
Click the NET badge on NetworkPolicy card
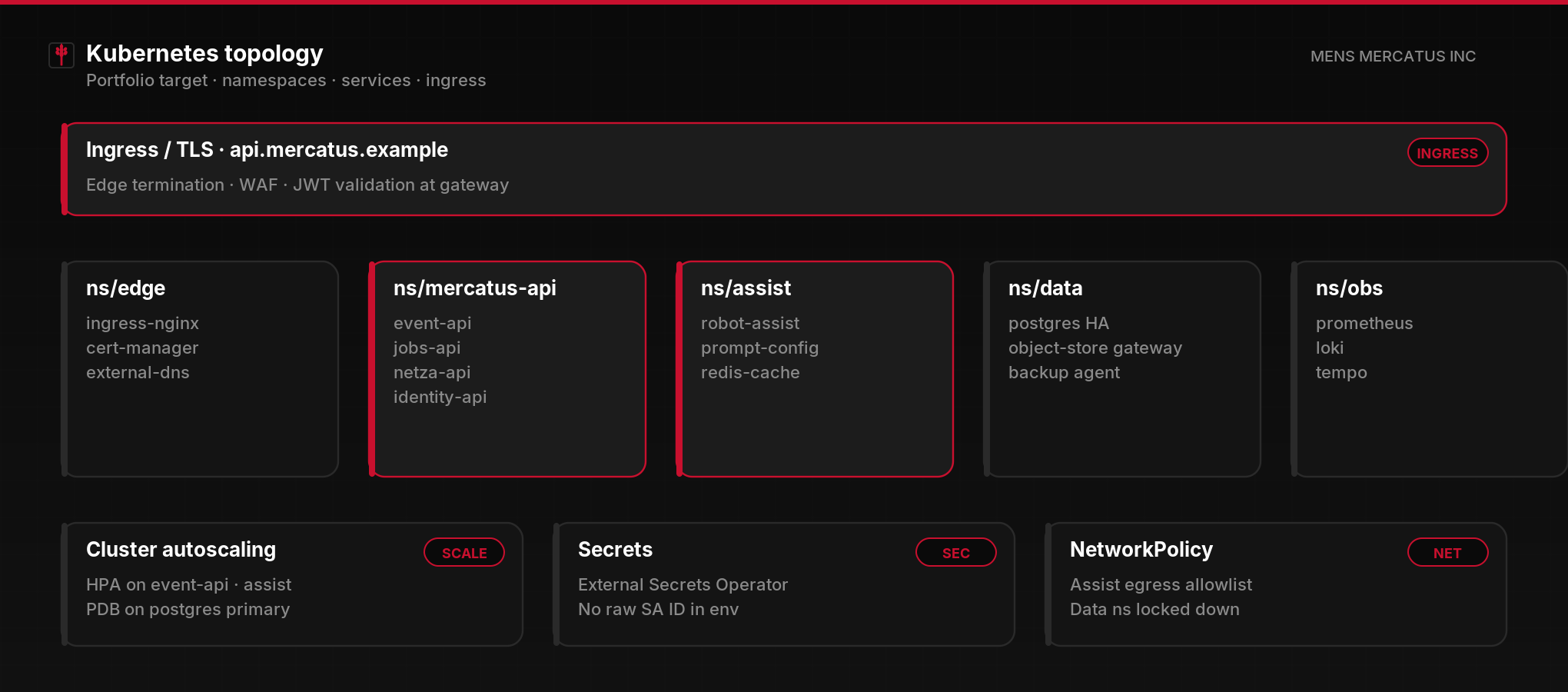[x=1447, y=553]
